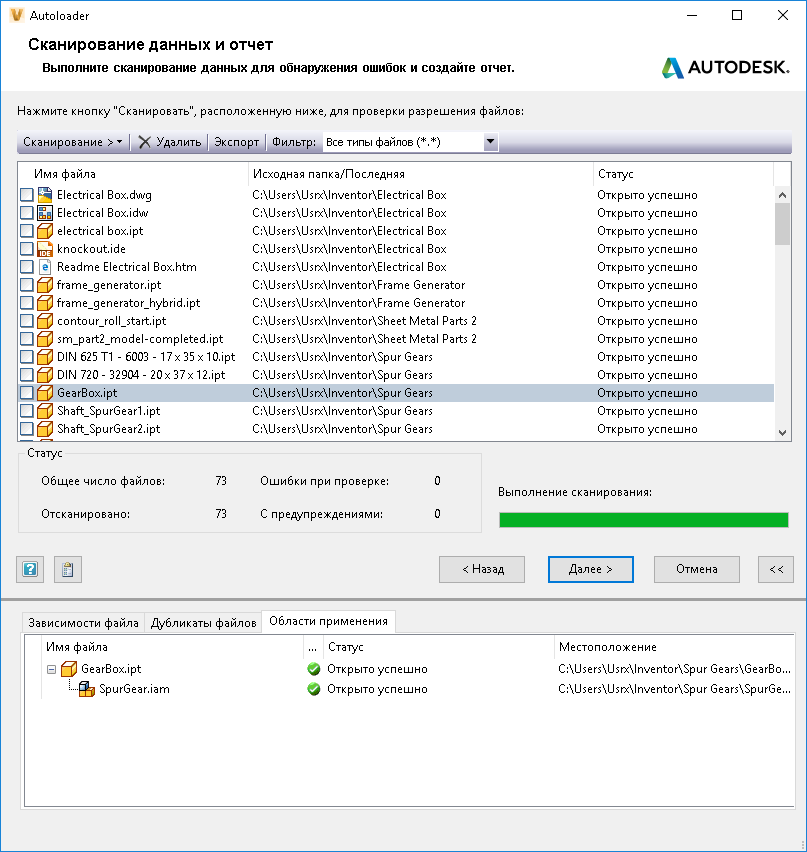Sort by Статус column header in file list

click(683, 174)
